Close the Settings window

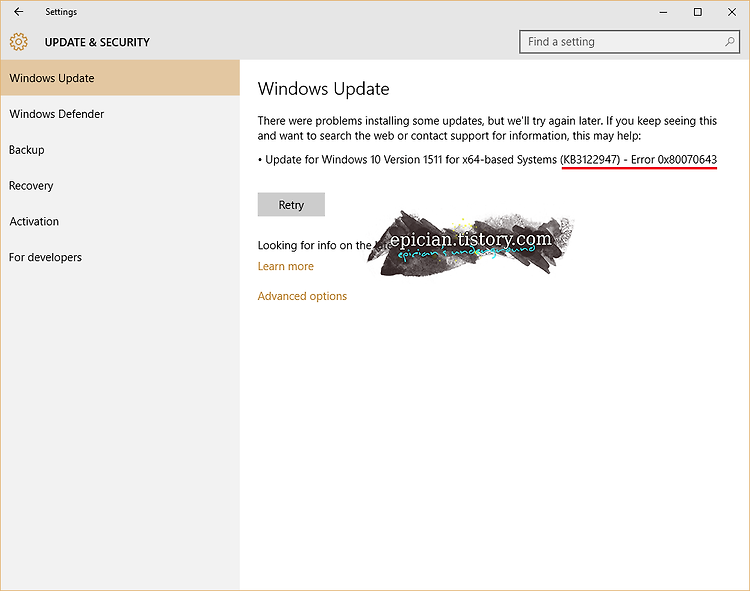(x=732, y=12)
